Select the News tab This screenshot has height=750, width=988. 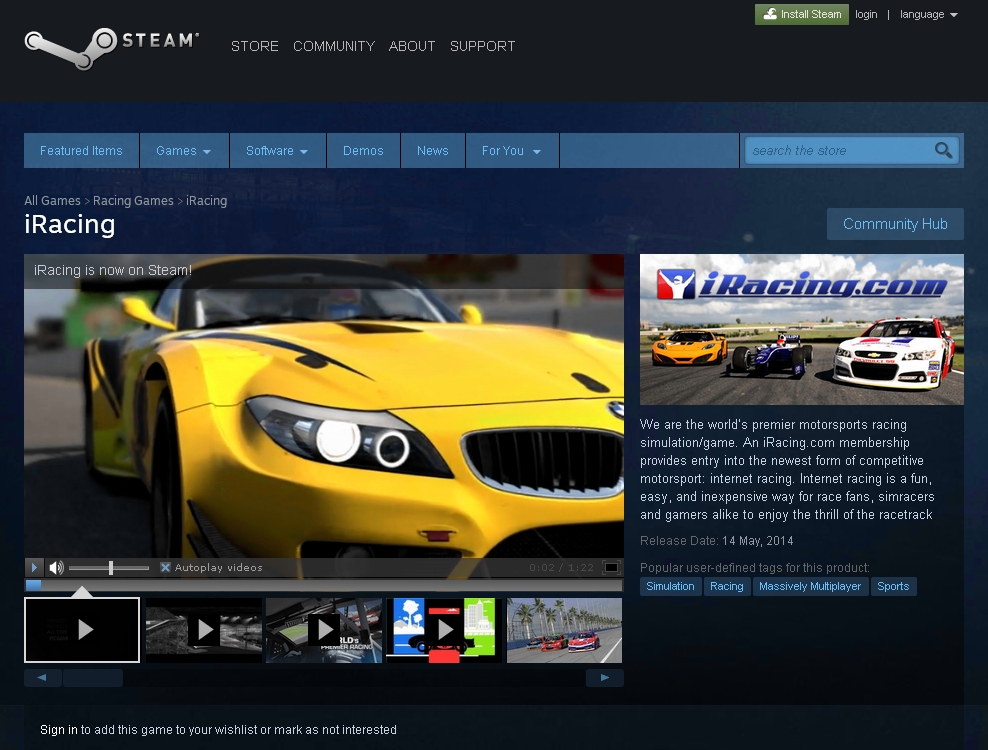pos(432,151)
